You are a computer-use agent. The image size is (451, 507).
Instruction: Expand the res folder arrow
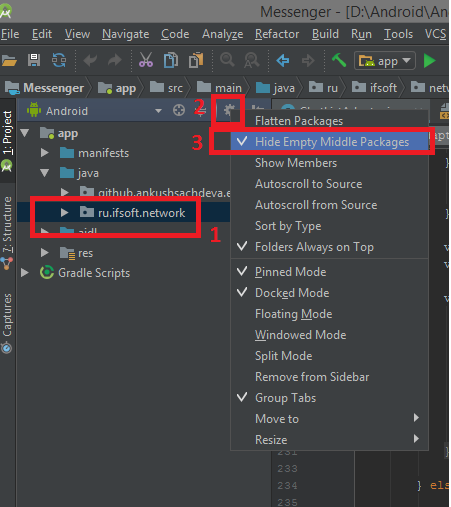[45, 253]
